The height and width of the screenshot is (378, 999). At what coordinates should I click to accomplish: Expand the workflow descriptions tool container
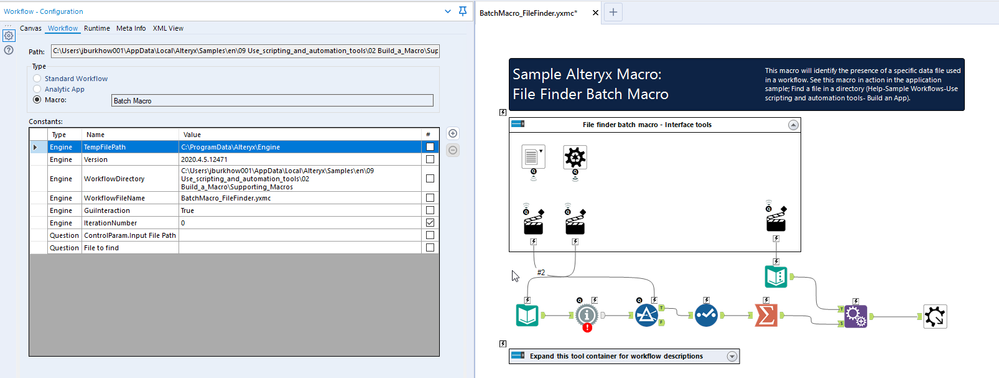[x=731, y=356]
